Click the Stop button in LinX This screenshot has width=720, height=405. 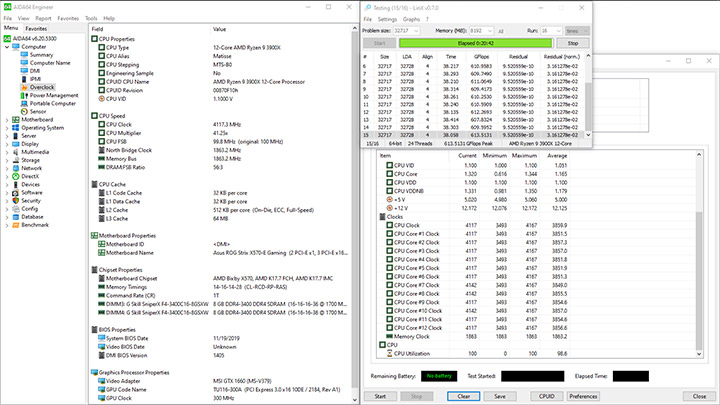[x=573, y=43]
